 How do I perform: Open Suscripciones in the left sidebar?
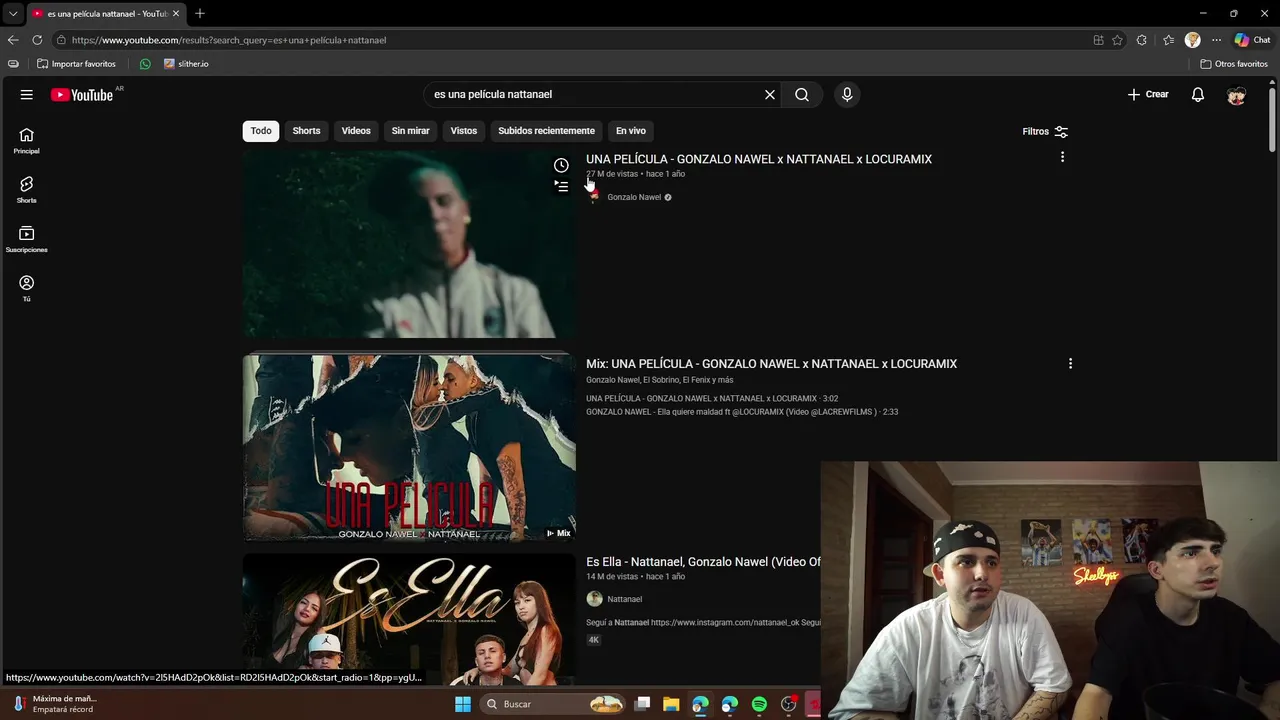(27, 240)
